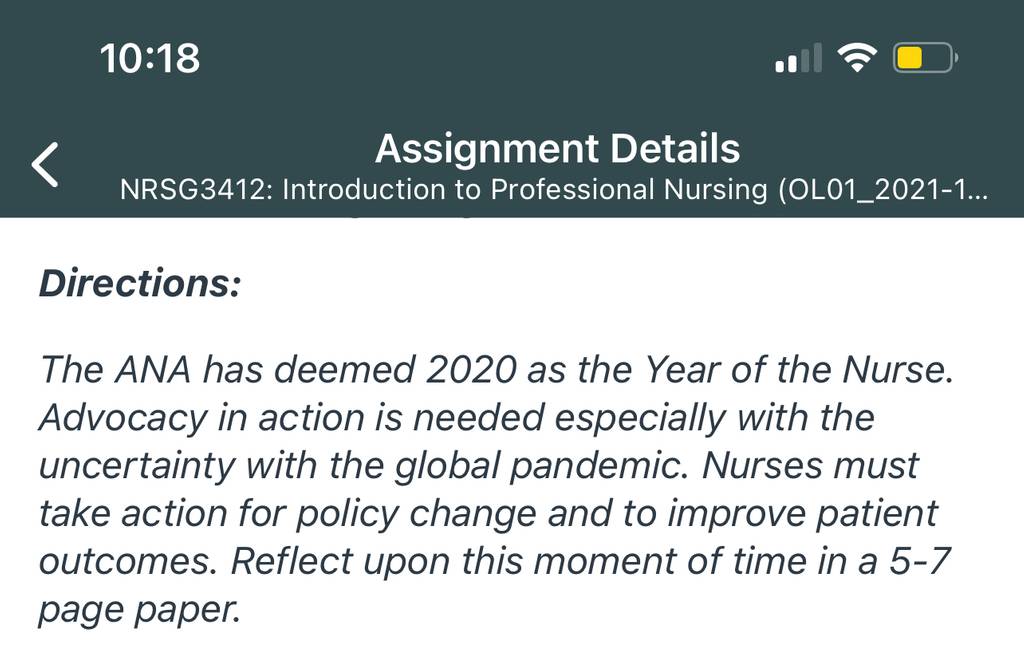Tap the truncated OL01_2021 course section text
This screenshot has width=1024, height=664.
point(883,190)
